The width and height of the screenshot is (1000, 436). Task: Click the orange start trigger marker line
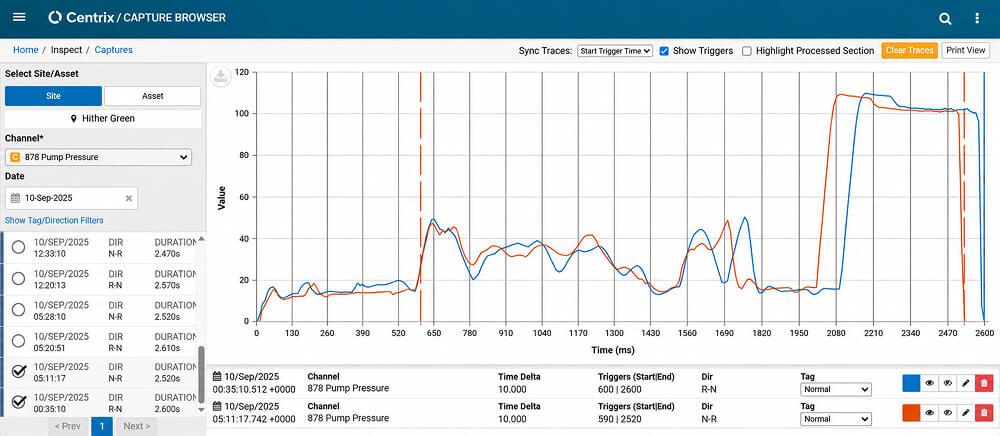pos(421,198)
